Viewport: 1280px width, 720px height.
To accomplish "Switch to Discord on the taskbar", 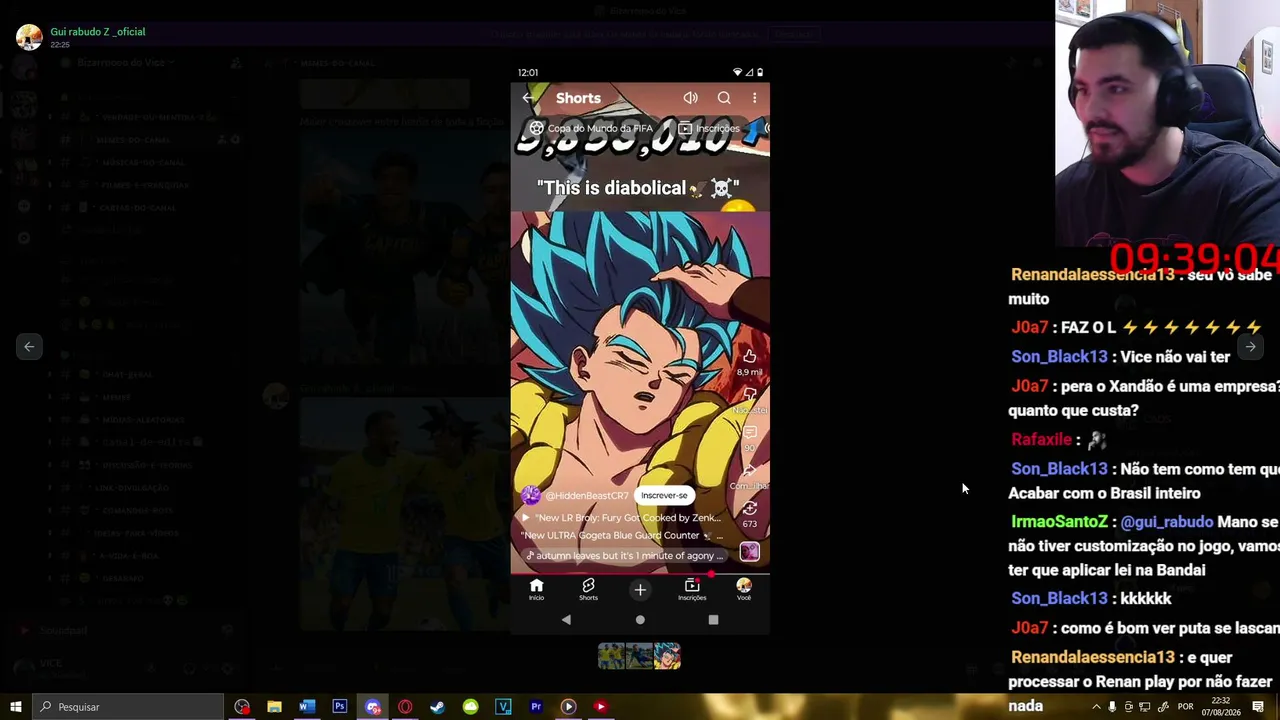I will point(373,707).
